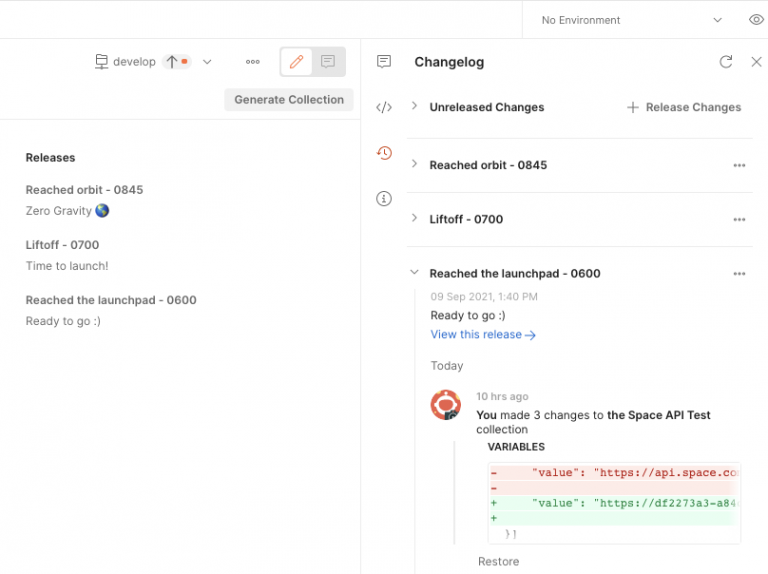Click the Space API Test collection name
The width and height of the screenshot is (768, 574).
point(659,415)
